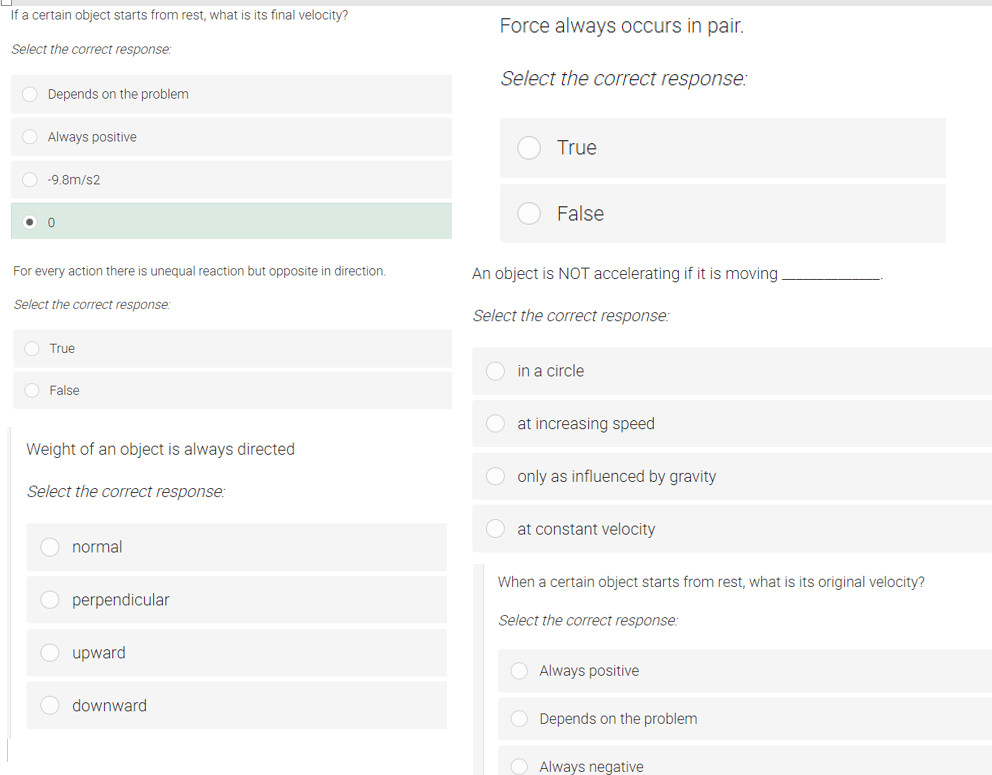Select "upward" for weight direction

[x=49, y=652]
